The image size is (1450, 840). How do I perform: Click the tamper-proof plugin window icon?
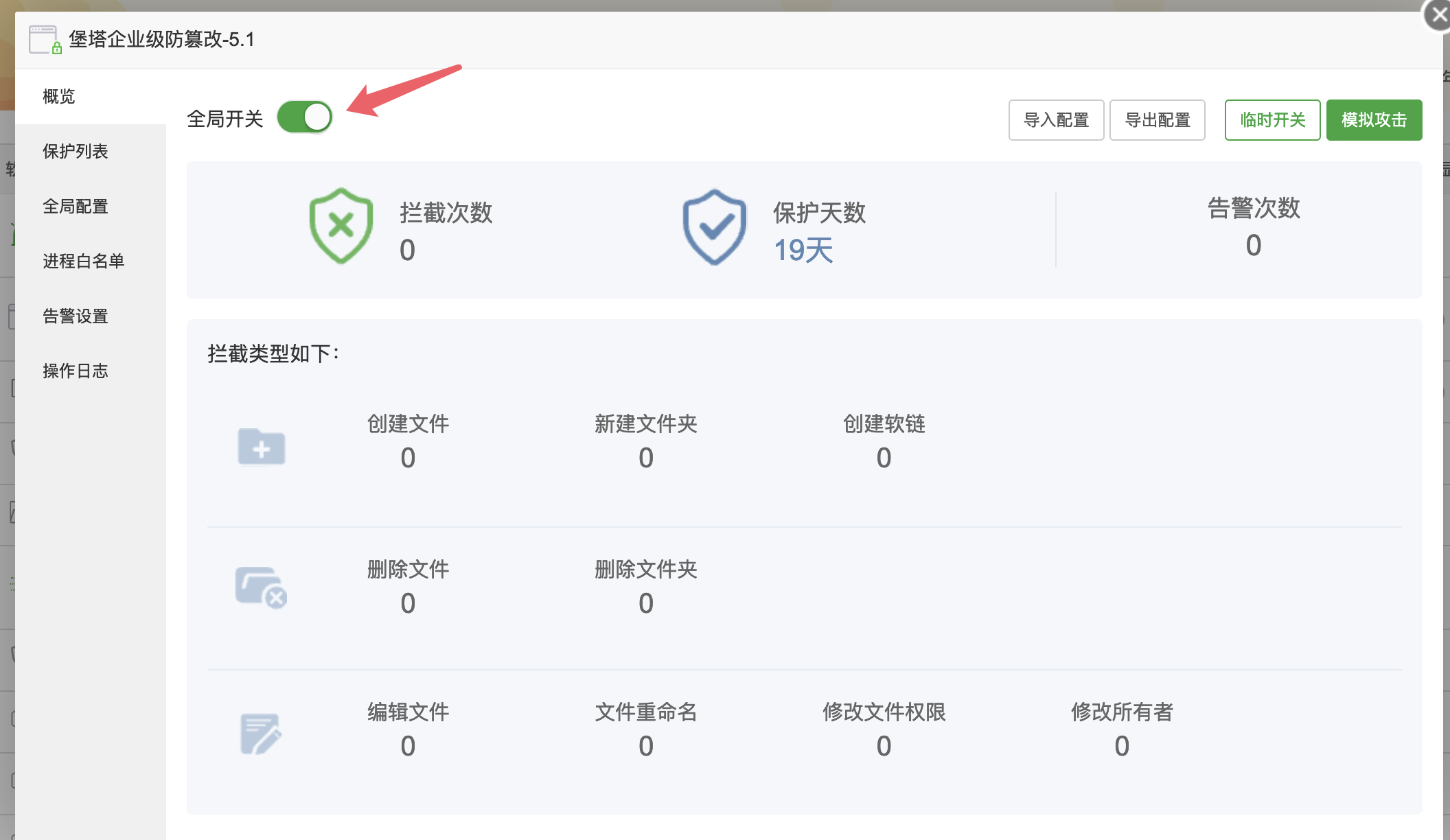tap(45, 40)
